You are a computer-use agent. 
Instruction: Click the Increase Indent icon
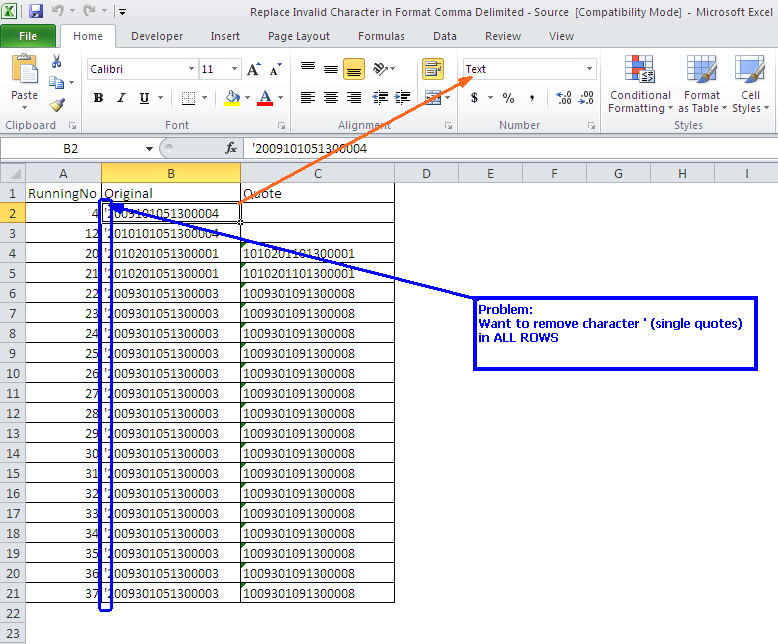click(x=402, y=98)
